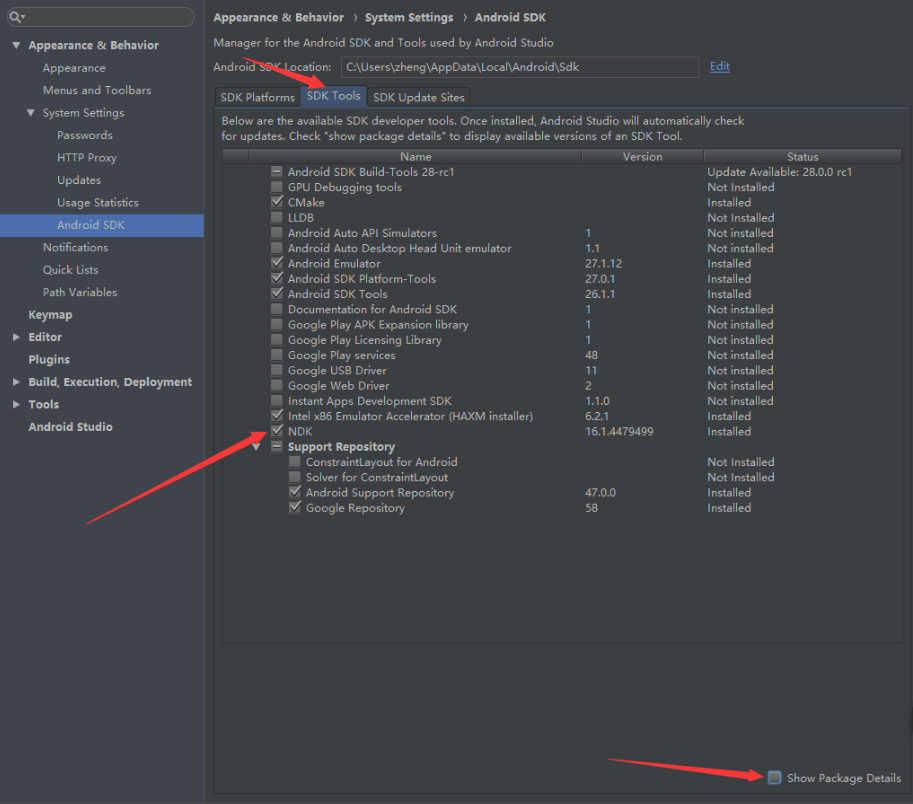Toggle Support Repository group checkbox
This screenshot has height=804, width=913.
pos(277,447)
